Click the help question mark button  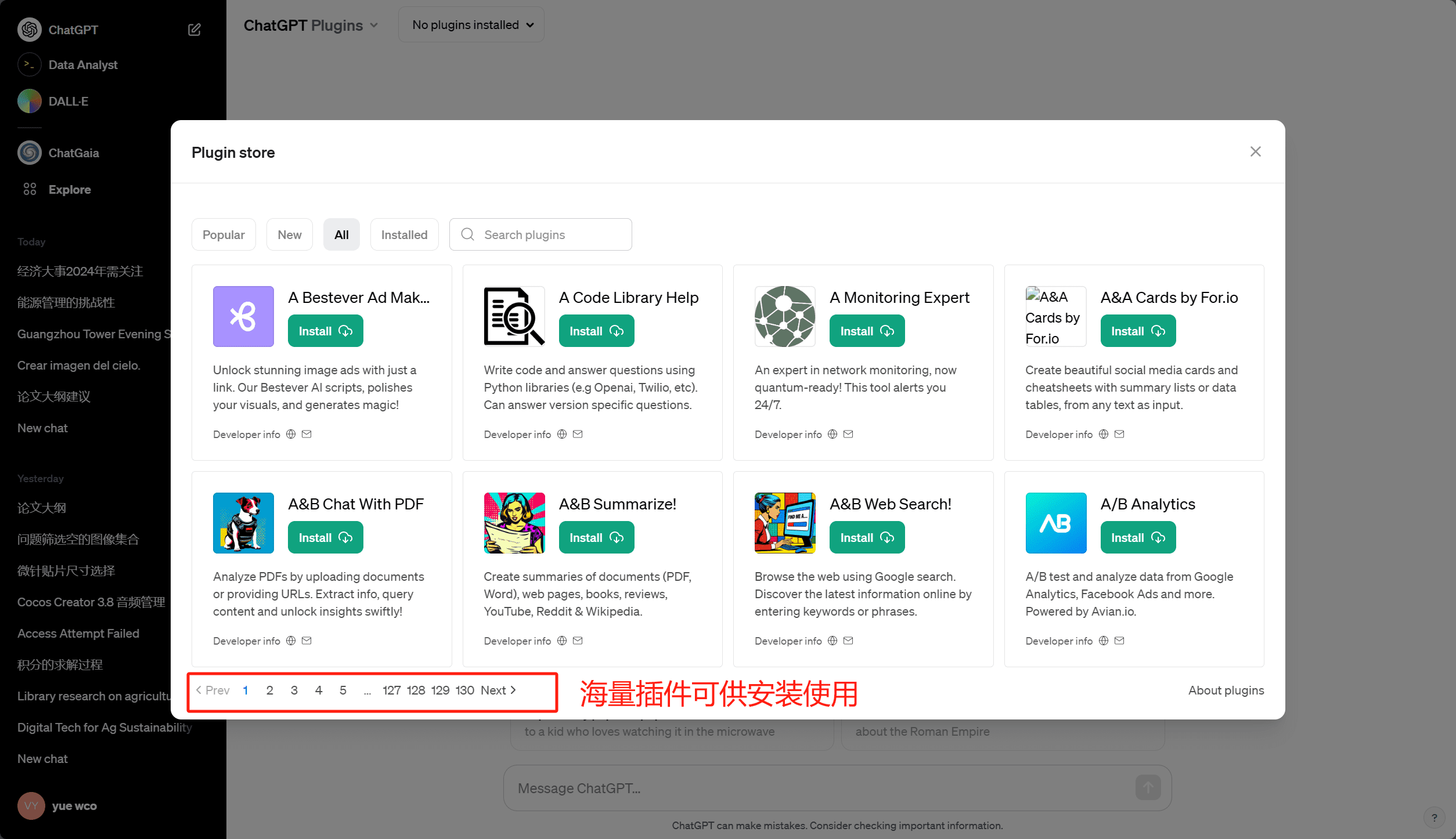(1434, 818)
